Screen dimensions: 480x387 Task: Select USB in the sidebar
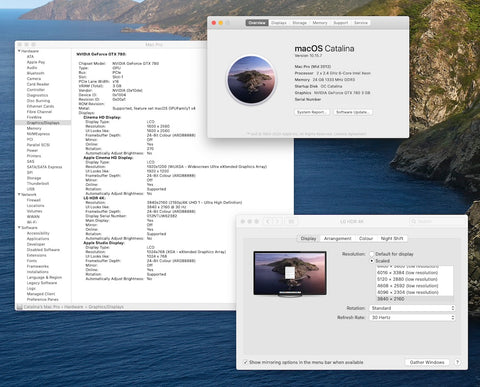pyautogui.click(x=30, y=189)
